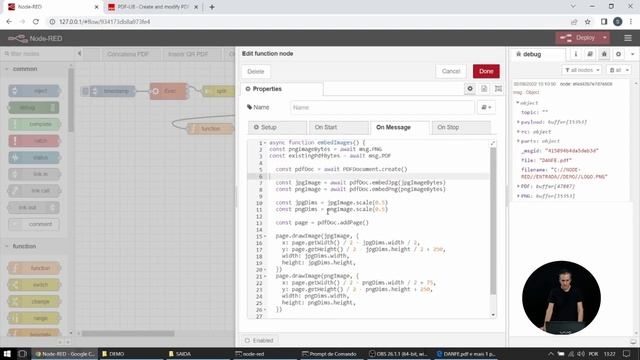Viewport: 640px width, 360px height.
Task: Bookmark page with the star icon
Action: coord(588,22)
